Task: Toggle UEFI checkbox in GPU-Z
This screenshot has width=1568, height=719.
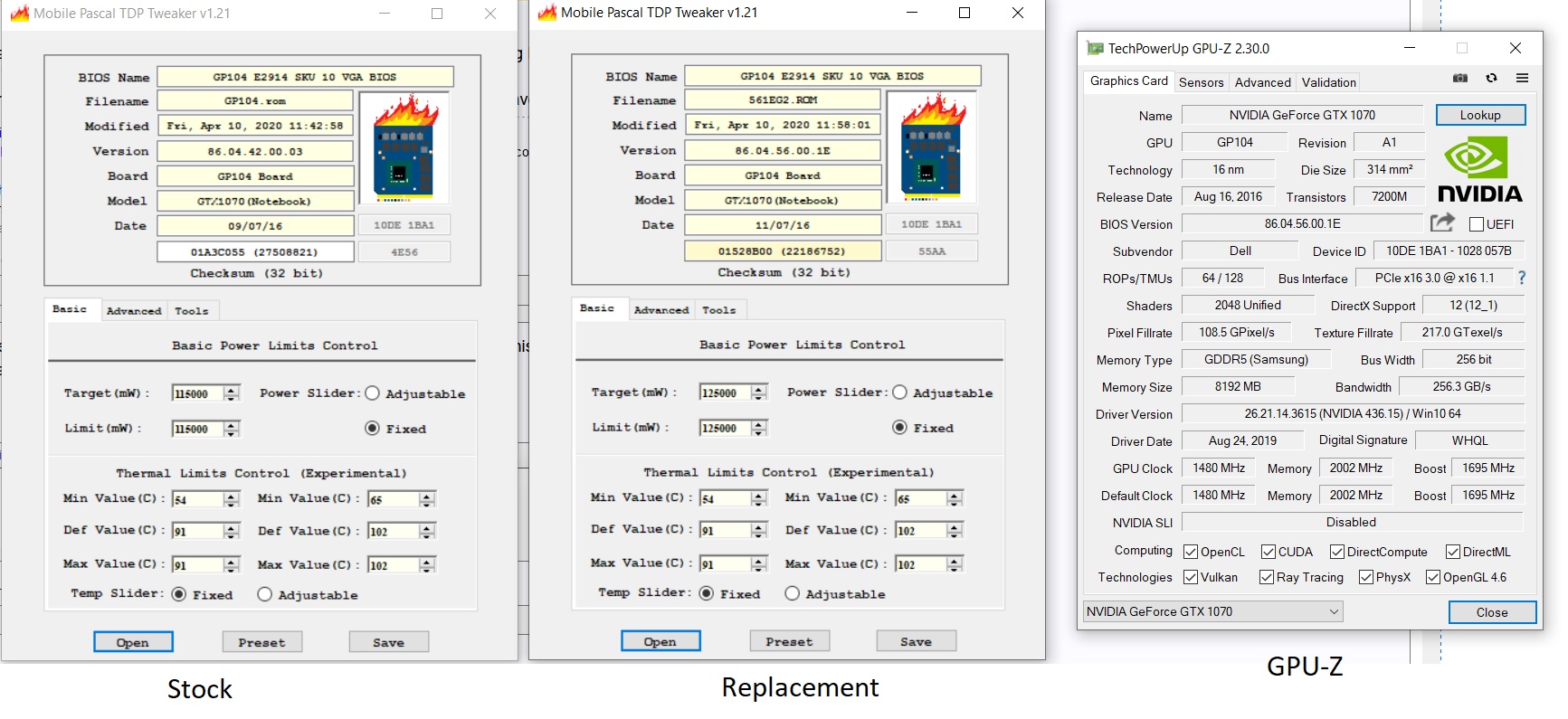Action: 1477,224
